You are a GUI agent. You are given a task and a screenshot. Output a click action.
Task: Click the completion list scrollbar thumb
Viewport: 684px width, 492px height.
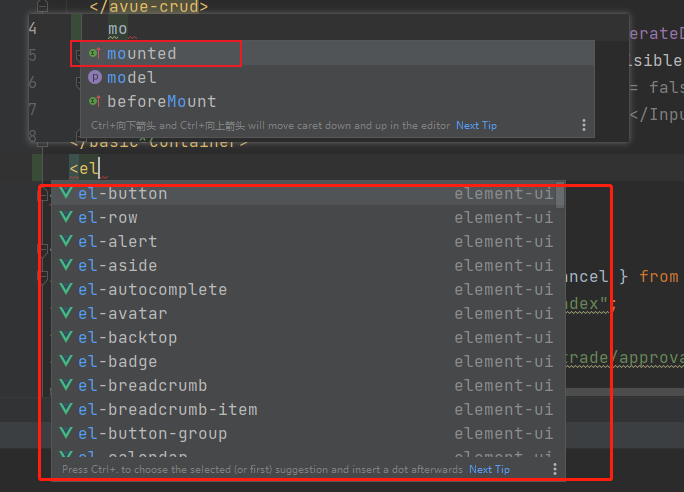point(560,195)
